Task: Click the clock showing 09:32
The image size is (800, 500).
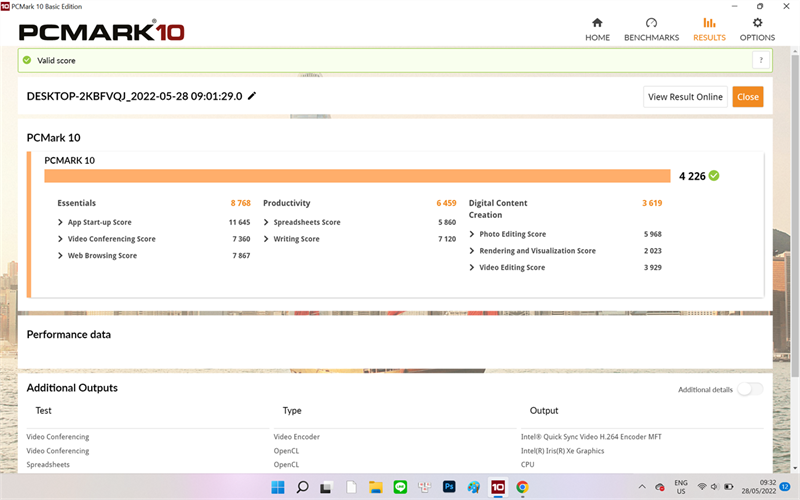Action: 767,483
